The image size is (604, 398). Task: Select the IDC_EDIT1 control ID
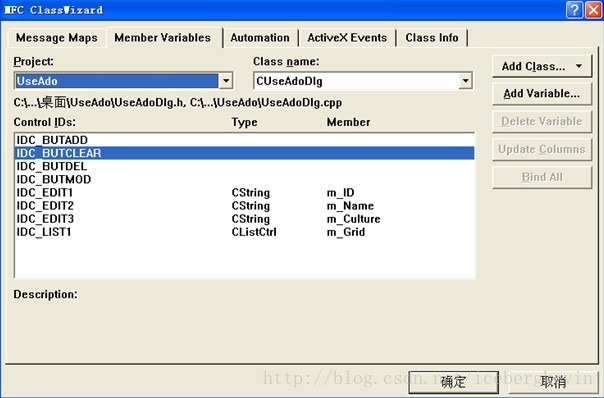tap(45, 192)
